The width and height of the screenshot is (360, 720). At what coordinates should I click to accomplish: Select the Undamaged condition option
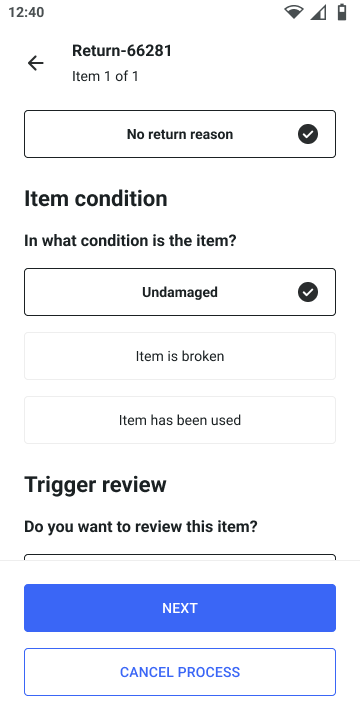click(180, 292)
